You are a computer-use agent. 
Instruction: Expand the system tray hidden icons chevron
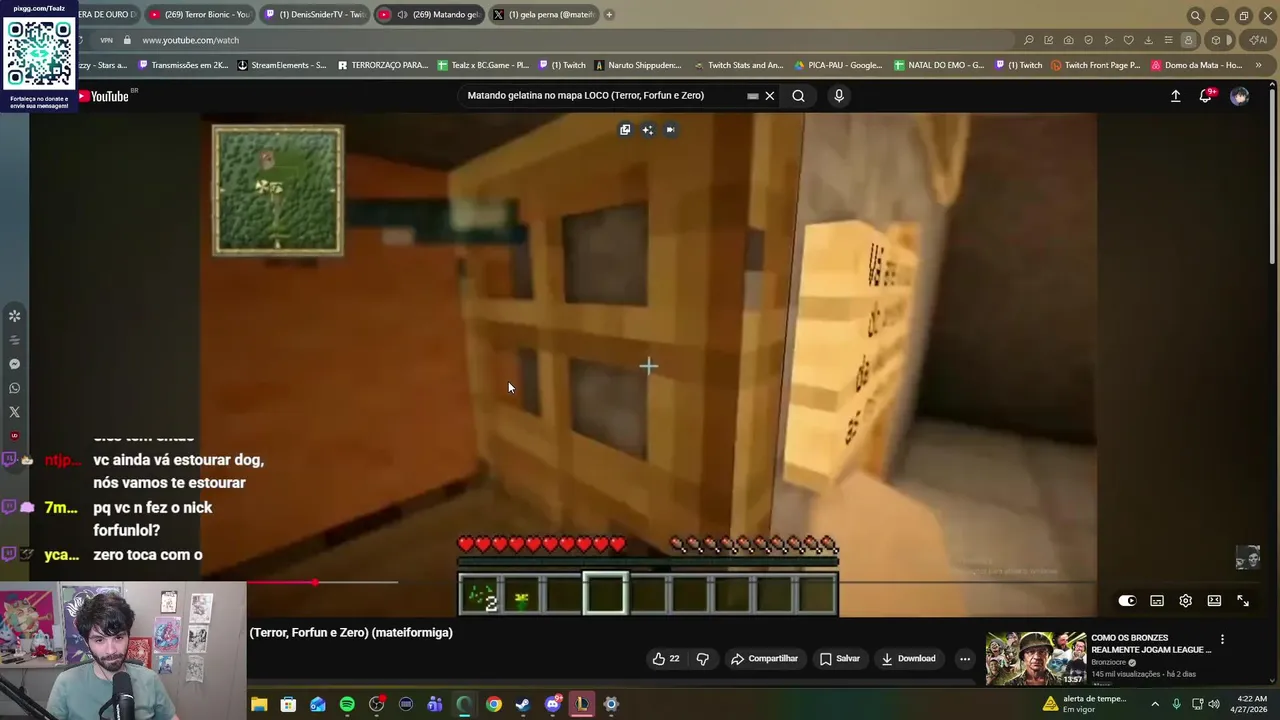pos(1155,704)
